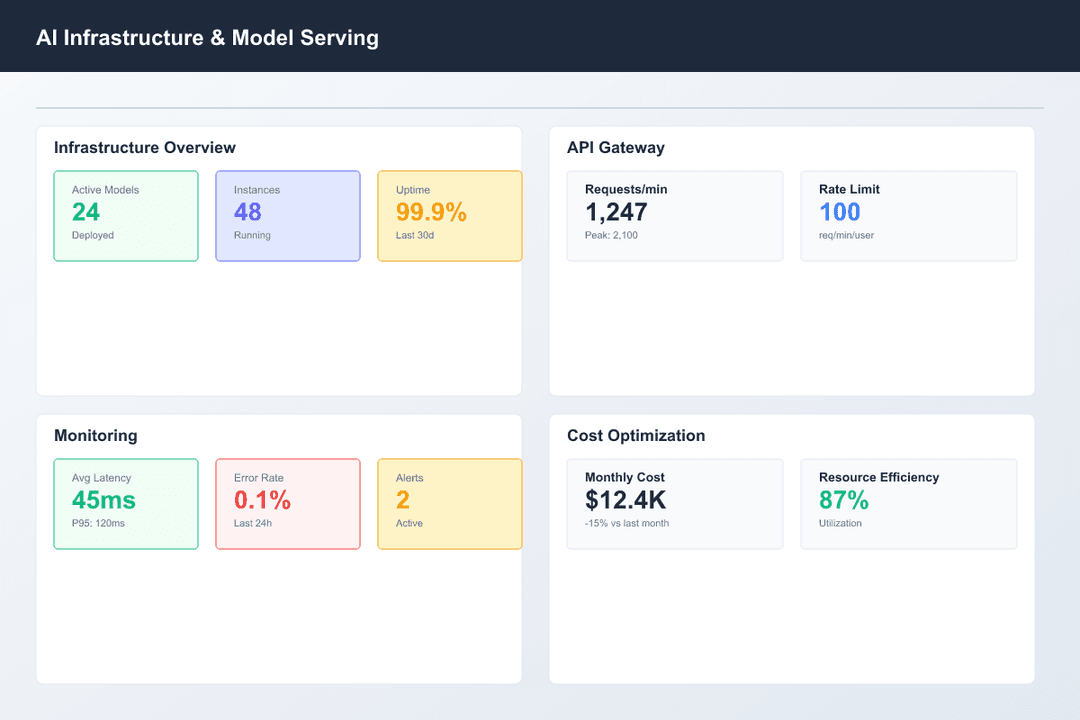
Task: Open the Alerts card showing 2 active
Action: pos(450,504)
